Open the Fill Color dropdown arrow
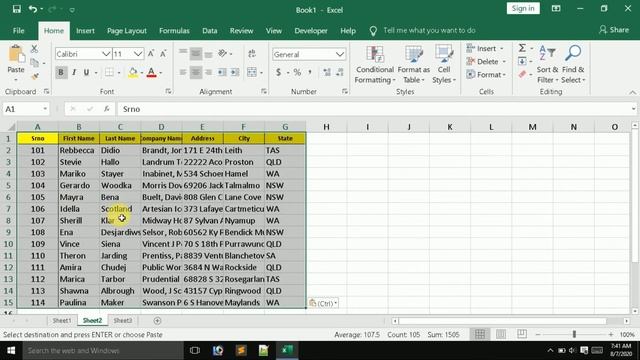Screen dimensions: 640x360 (142, 73)
